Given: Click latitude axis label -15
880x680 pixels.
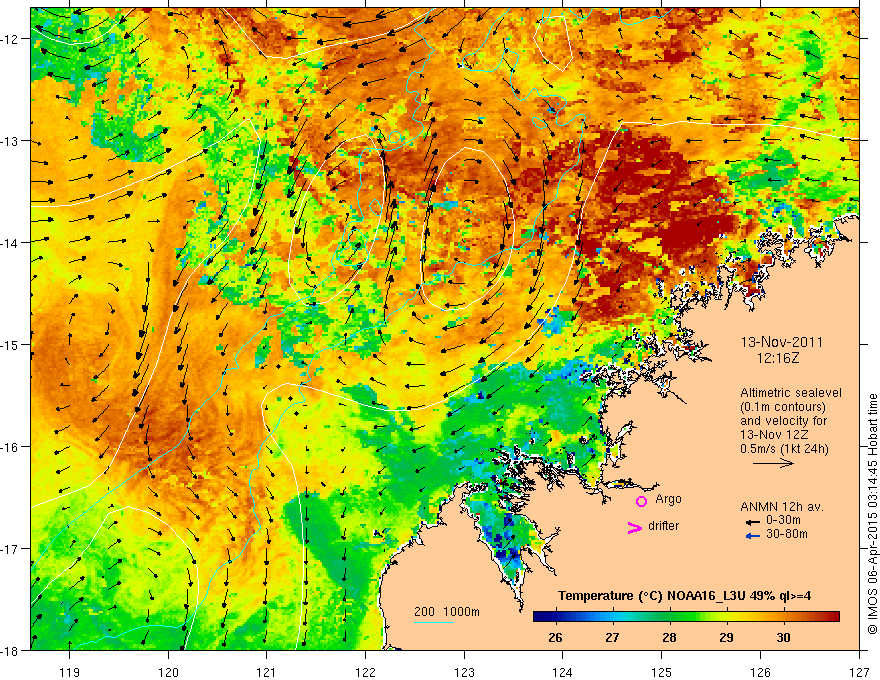Looking at the screenshot, I should click(x=11, y=344).
